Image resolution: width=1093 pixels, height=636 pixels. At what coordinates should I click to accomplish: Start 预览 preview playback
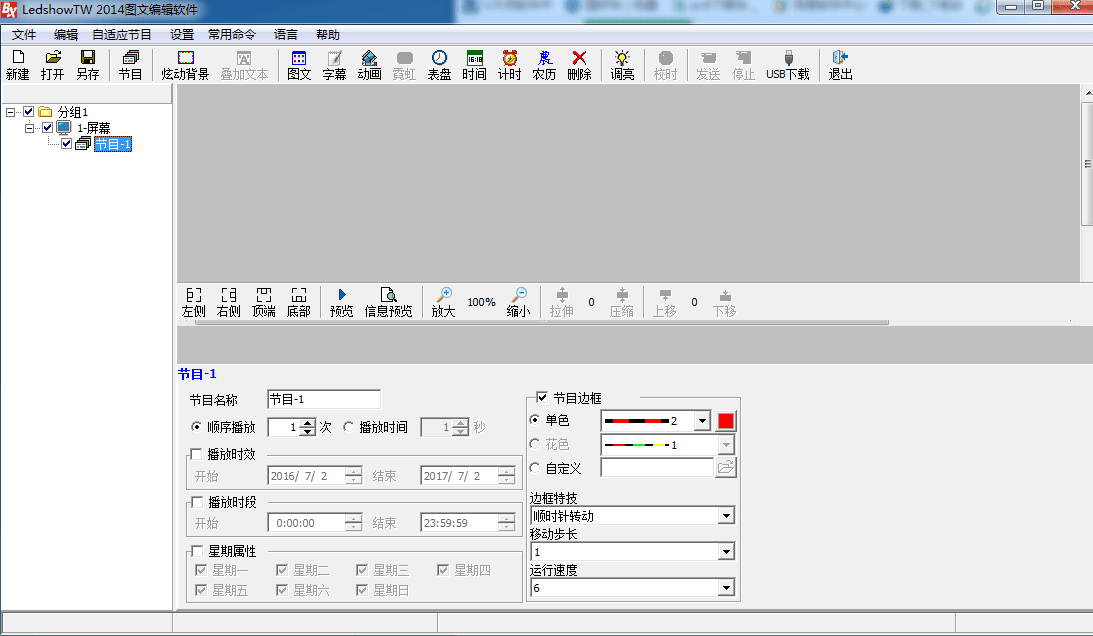pos(342,302)
